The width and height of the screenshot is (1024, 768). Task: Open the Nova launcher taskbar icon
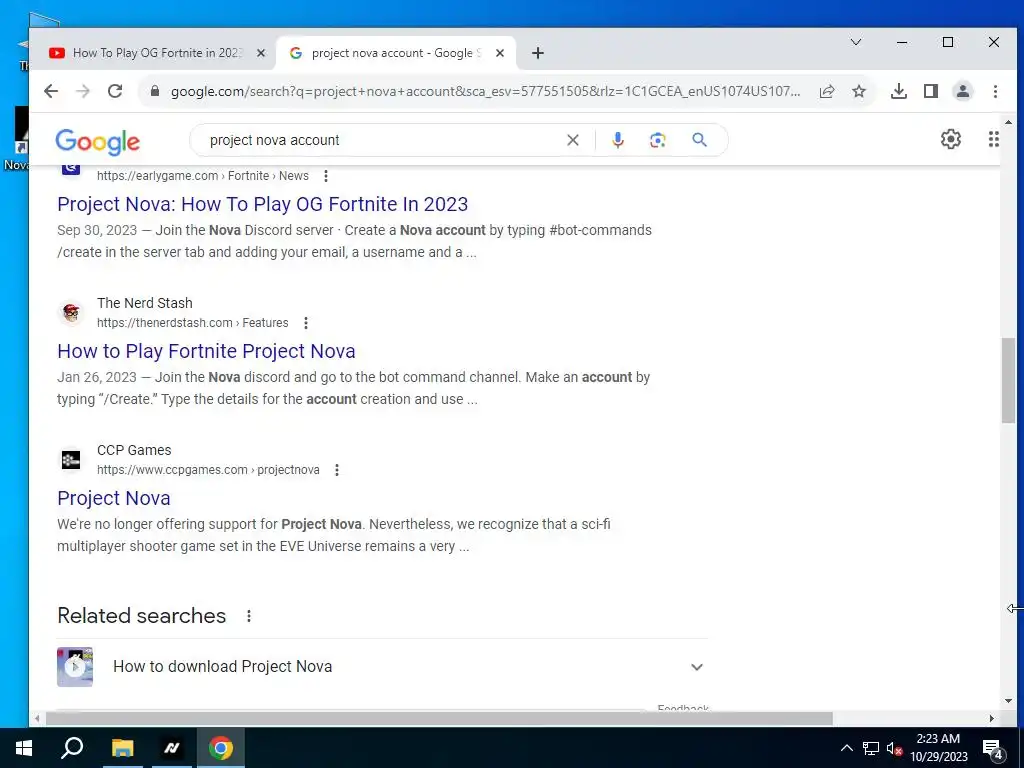pyautogui.click(x=172, y=748)
